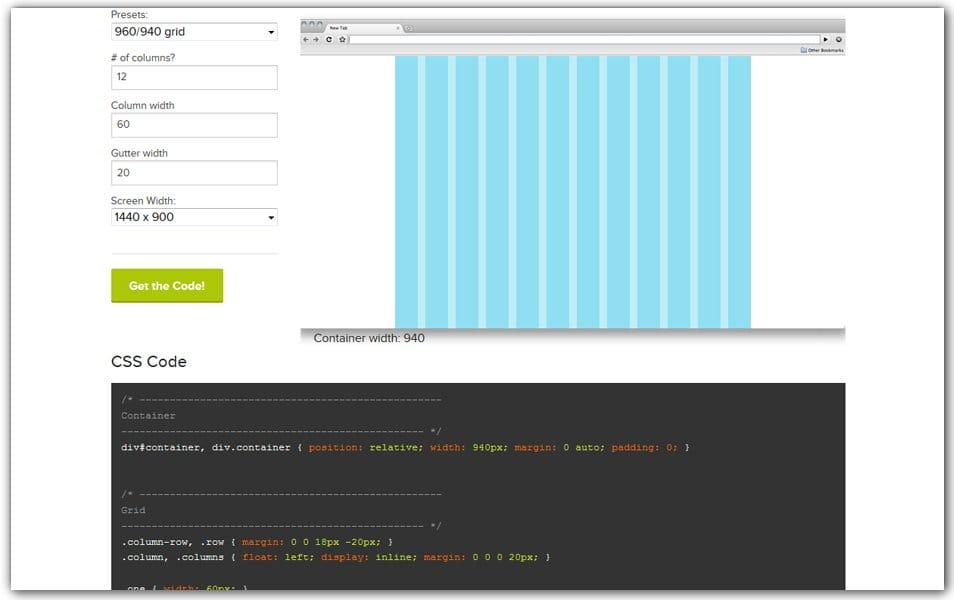The width and height of the screenshot is (954, 600).
Task: Click inside the # of columns field
Action: [x=193, y=77]
